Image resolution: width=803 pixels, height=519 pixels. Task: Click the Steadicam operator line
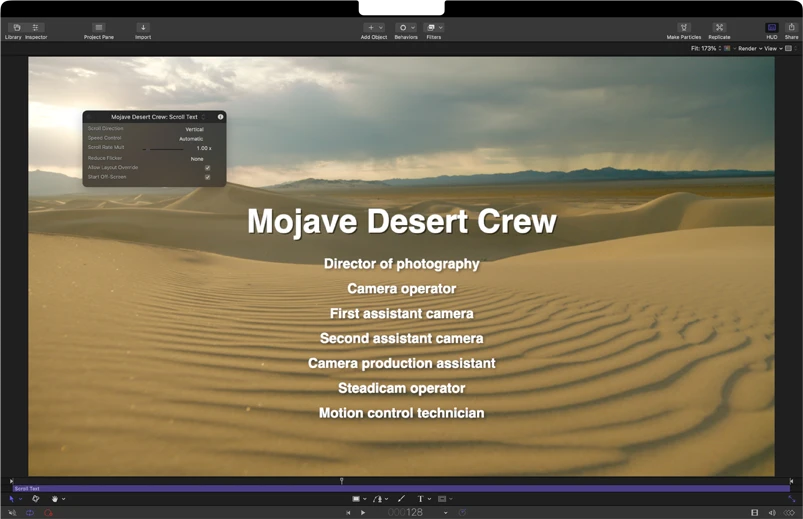point(402,388)
